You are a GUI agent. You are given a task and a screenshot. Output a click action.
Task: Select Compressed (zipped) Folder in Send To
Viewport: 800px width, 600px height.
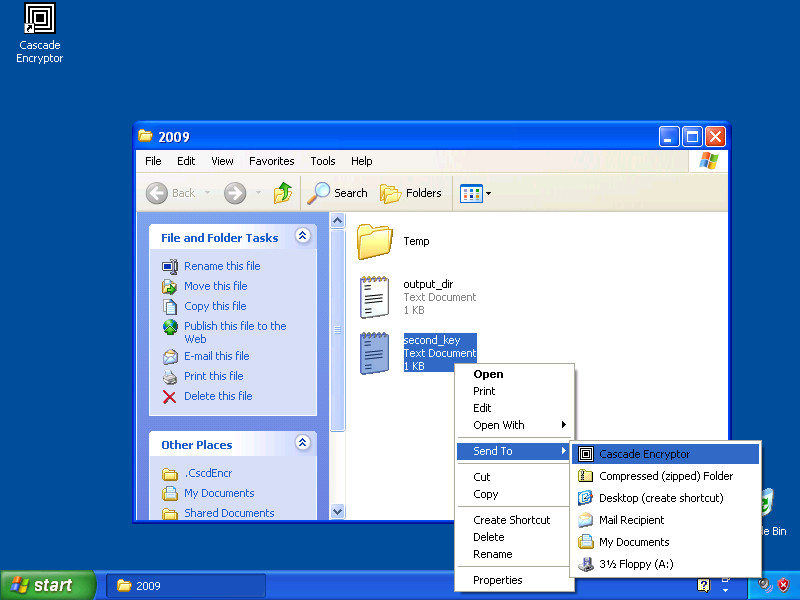pos(665,476)
